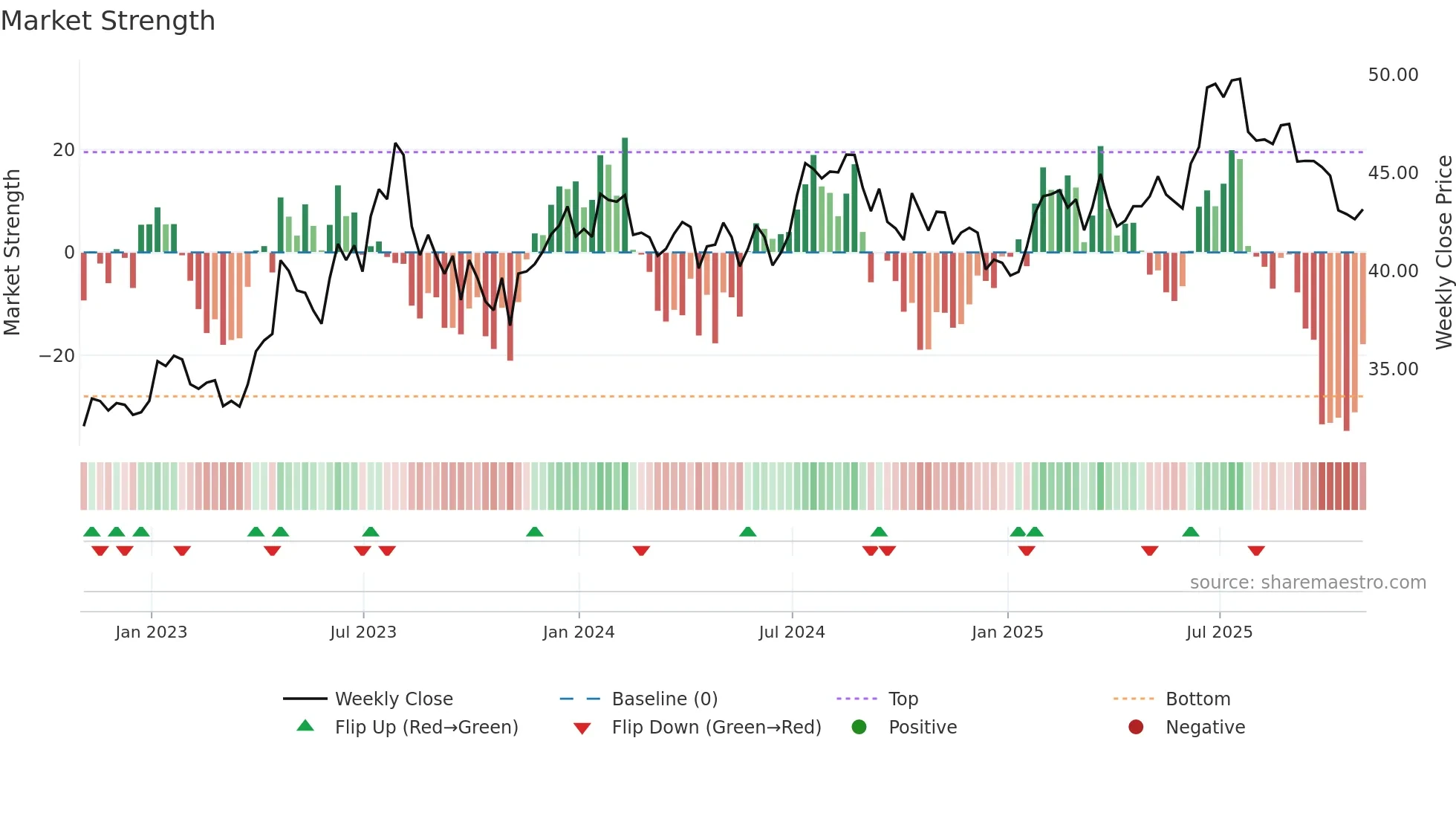Click the source: sharemaestro.com text
Image resolution: width=1456 pixels, height=819 pixels.
[1307, 582]
